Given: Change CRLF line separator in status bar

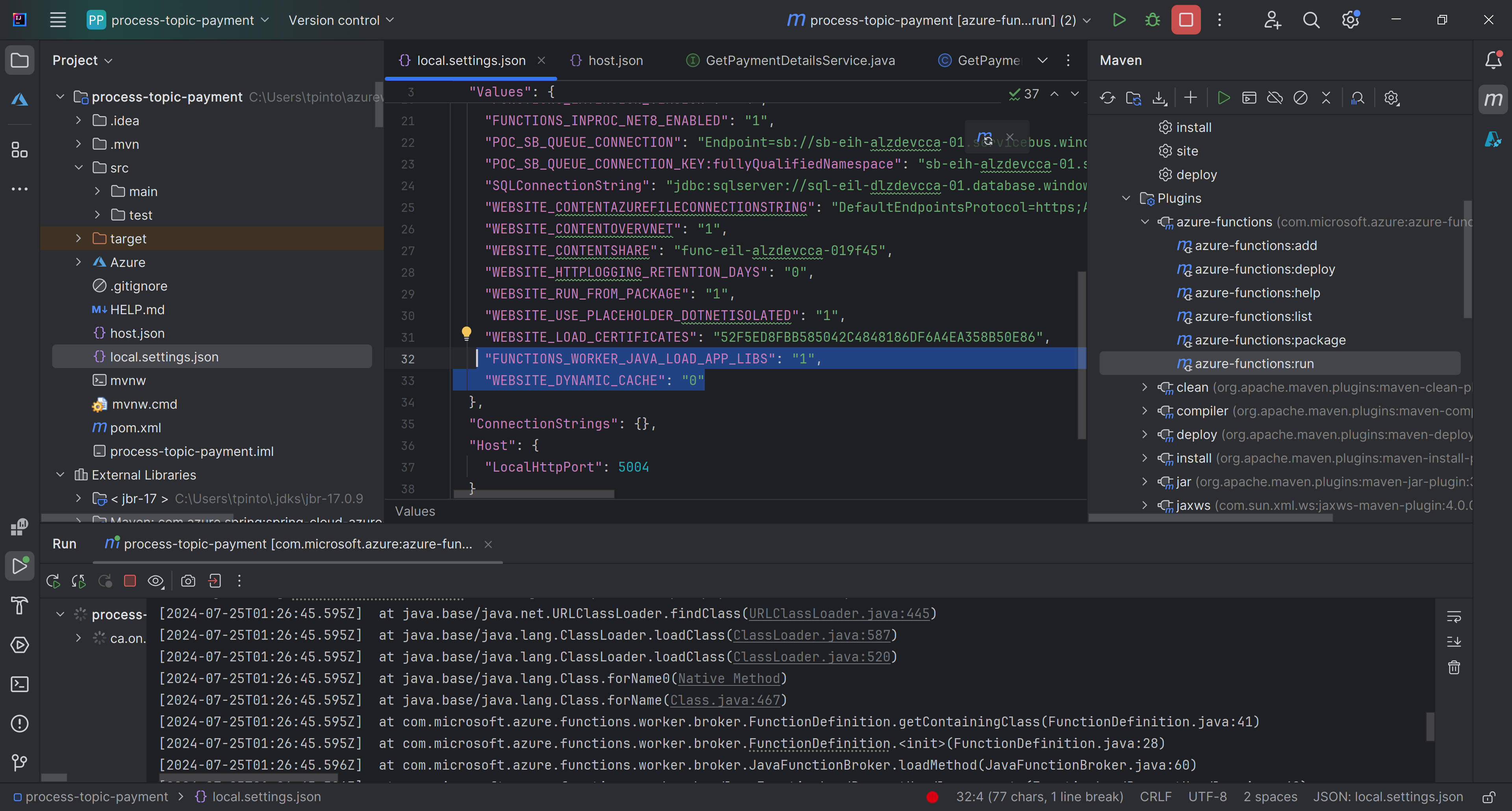Looking at the screenshot, I should 1155,797.
